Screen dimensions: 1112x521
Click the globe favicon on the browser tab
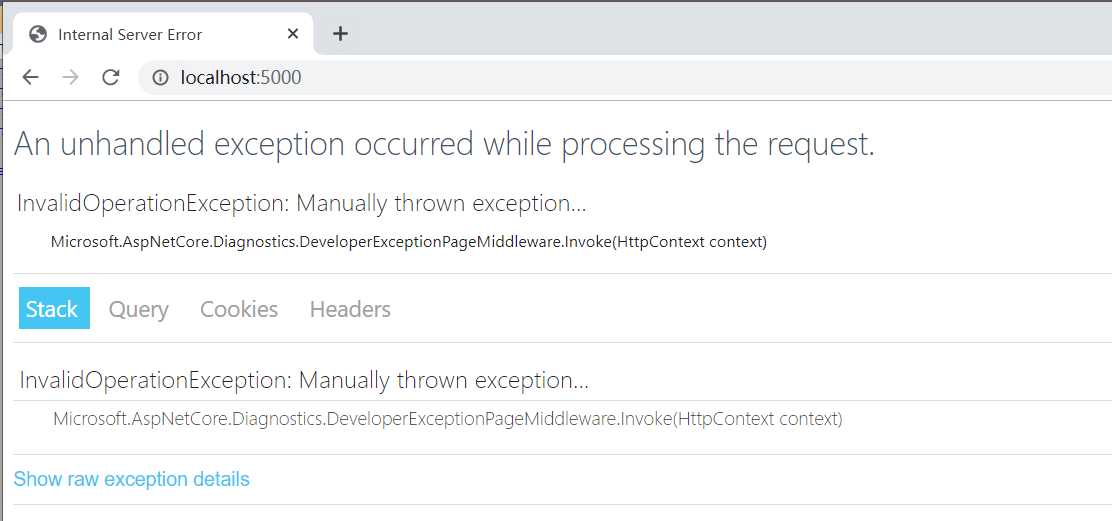click(x=39, y=34)
